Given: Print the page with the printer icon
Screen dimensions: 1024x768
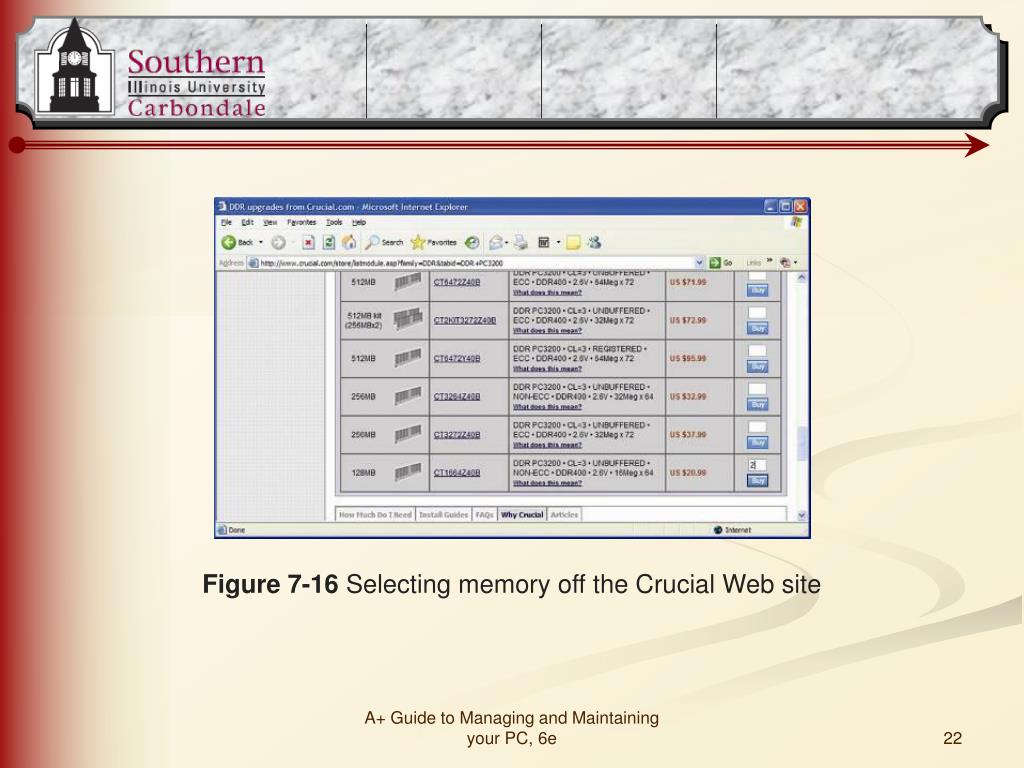Looking at the screenshot, I should coord(520,242).
